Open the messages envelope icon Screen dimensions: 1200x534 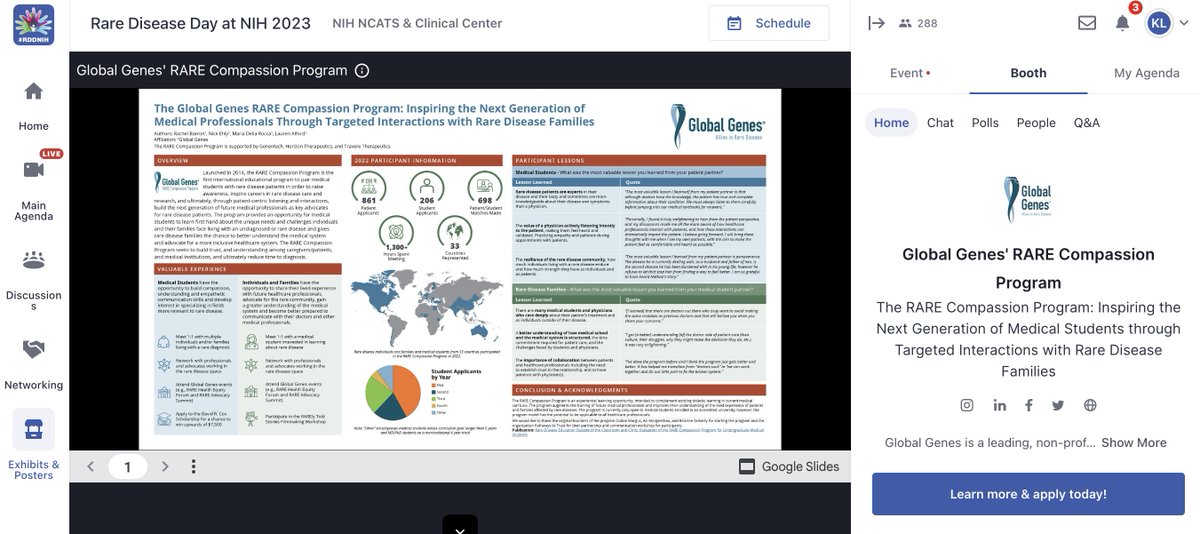tap(1087, 23)
